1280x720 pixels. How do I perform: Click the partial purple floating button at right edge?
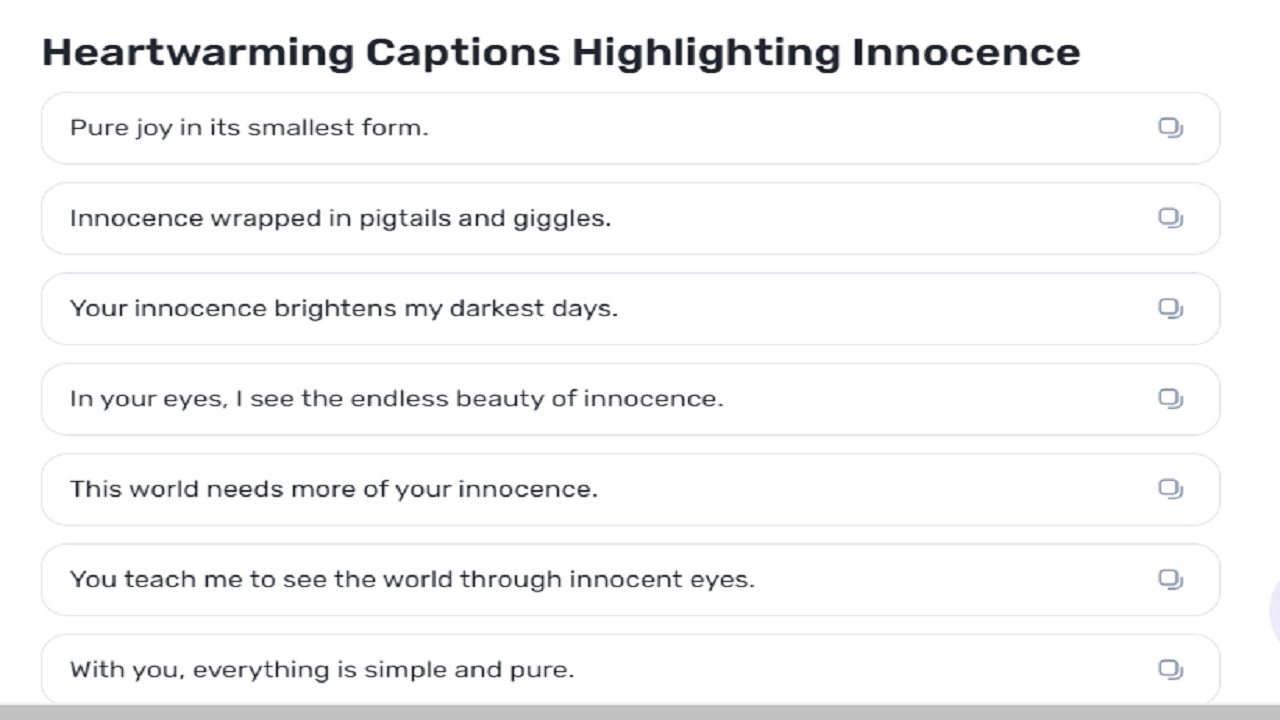1275,610
